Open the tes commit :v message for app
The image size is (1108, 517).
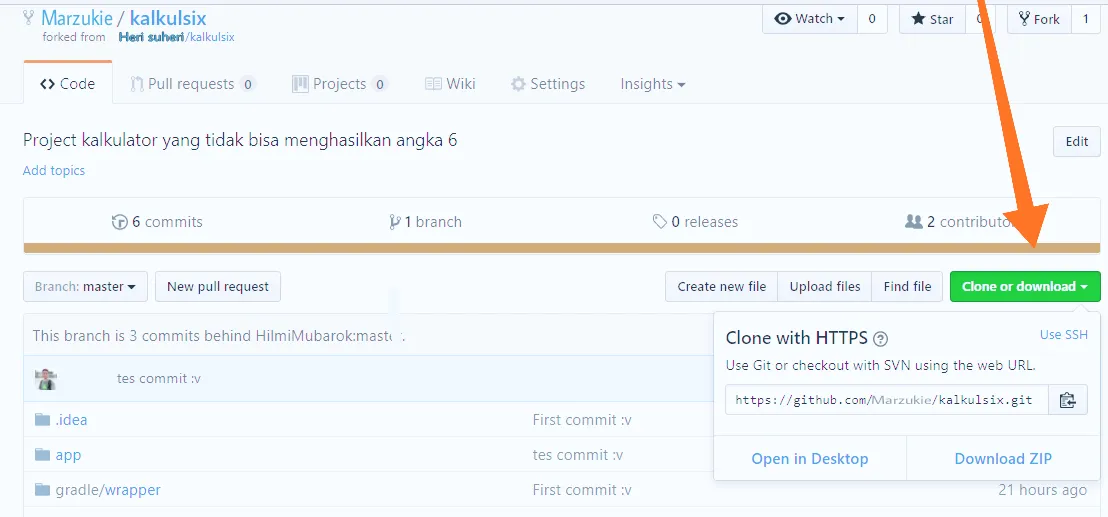coord(578,455)
